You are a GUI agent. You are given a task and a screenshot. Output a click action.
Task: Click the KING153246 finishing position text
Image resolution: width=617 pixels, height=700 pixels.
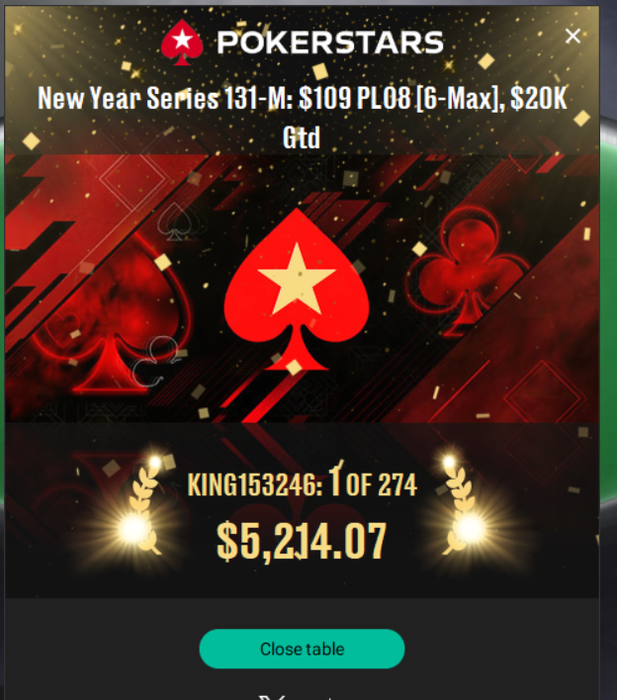tap(302, 483)
